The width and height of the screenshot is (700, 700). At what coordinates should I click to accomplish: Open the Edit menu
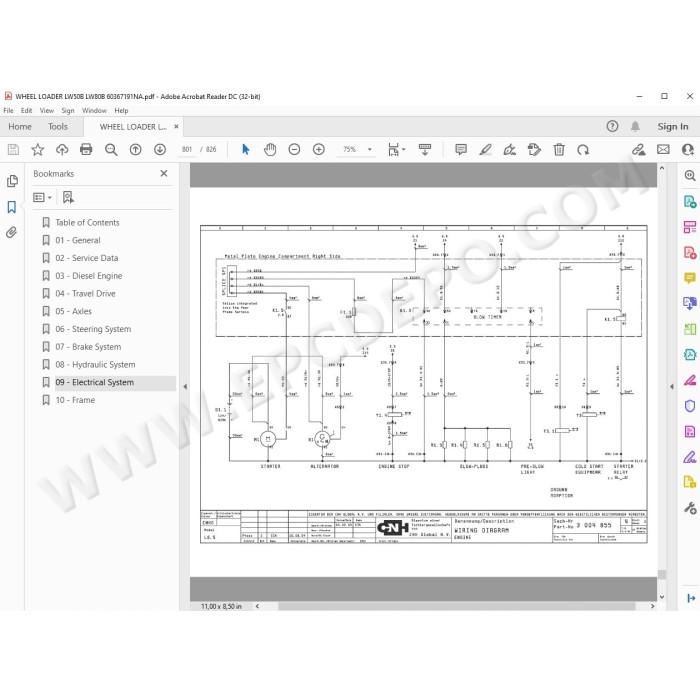(x=26, y=110)
